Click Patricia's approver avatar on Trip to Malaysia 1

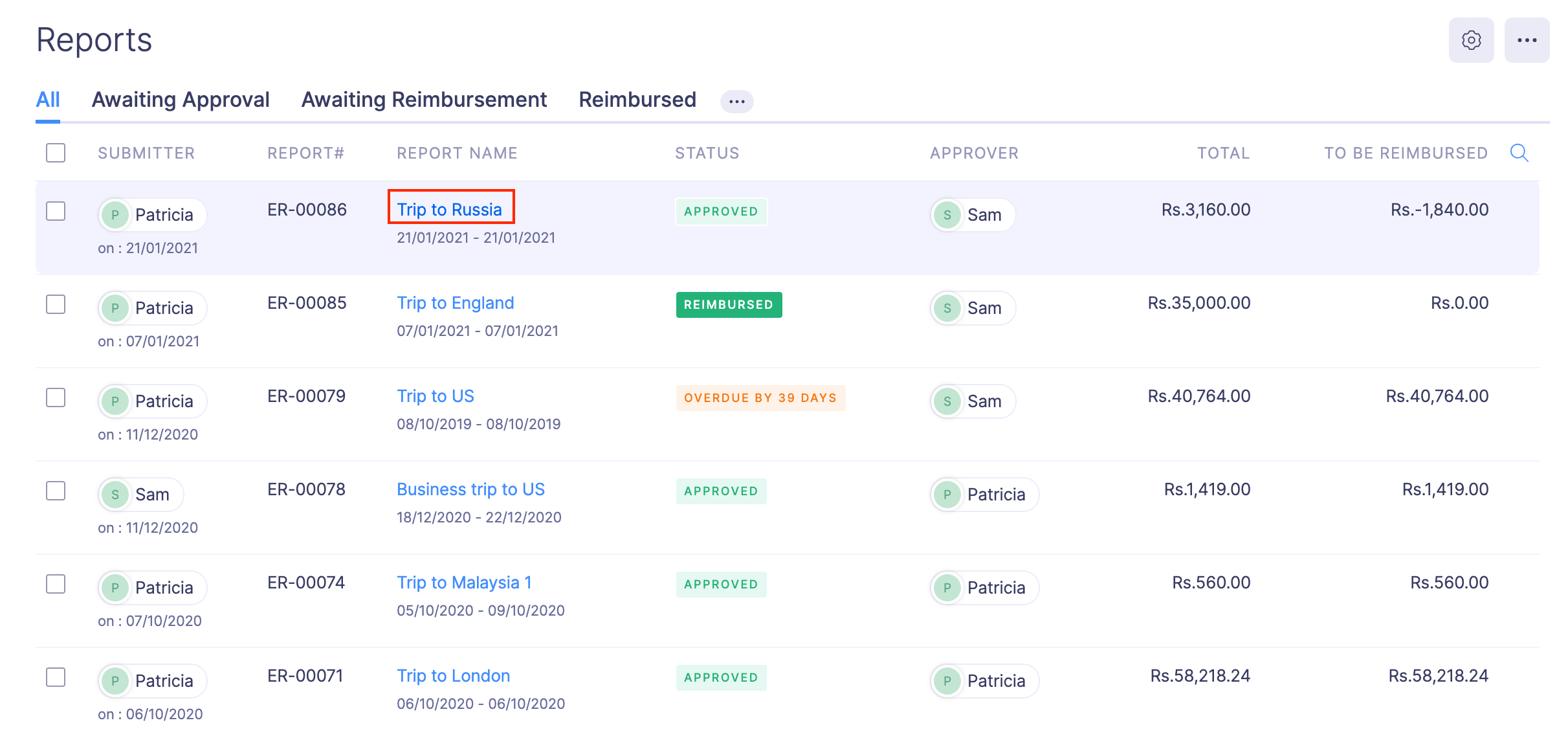[x=947, y=587]
